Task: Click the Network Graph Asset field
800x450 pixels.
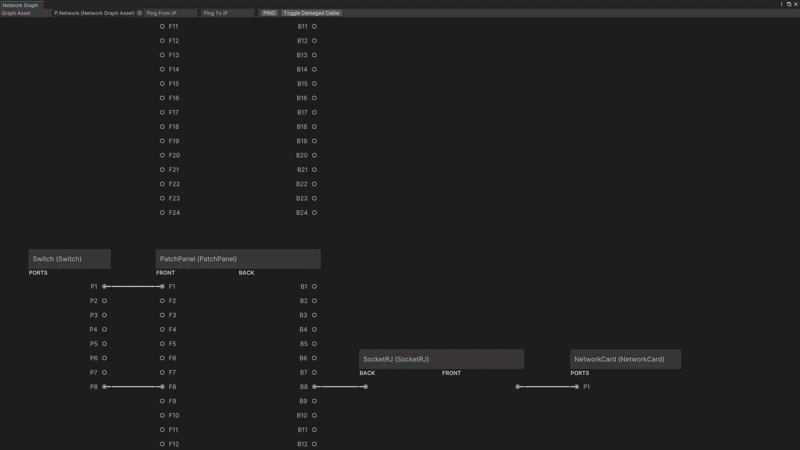Action: 94,13
